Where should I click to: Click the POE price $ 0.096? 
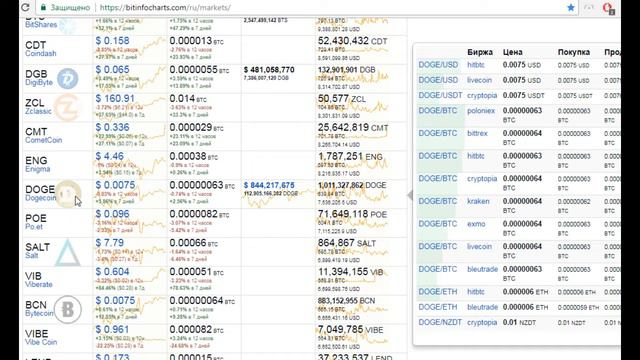click(x=112, y=214)
